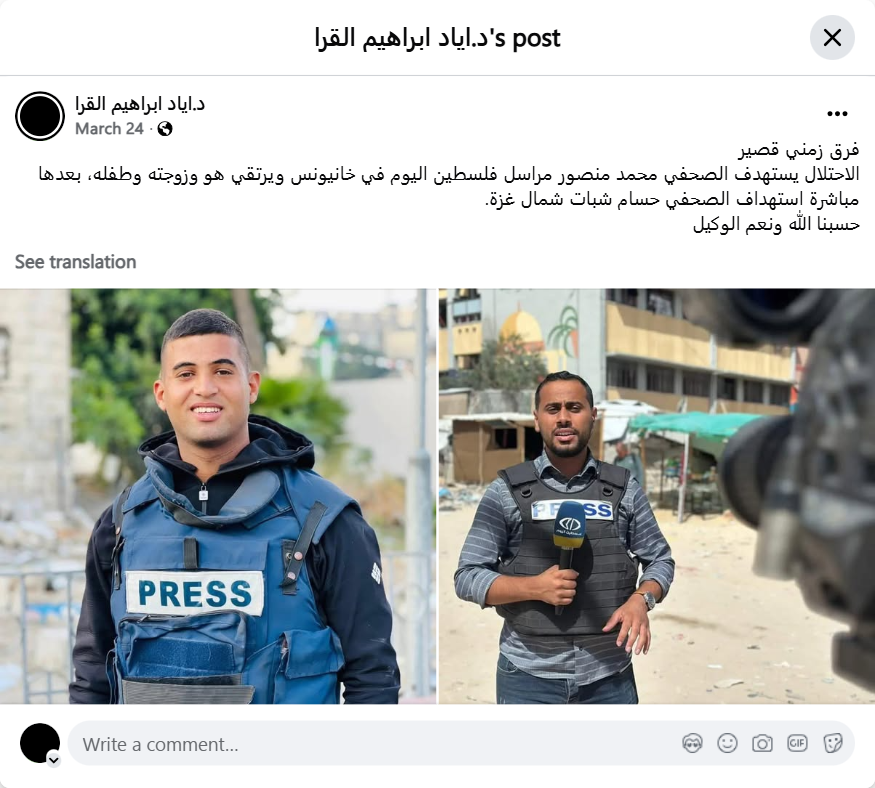Click the public globe audience icon
Viewport: 875px width, 788px height.
tap(165, 129)
